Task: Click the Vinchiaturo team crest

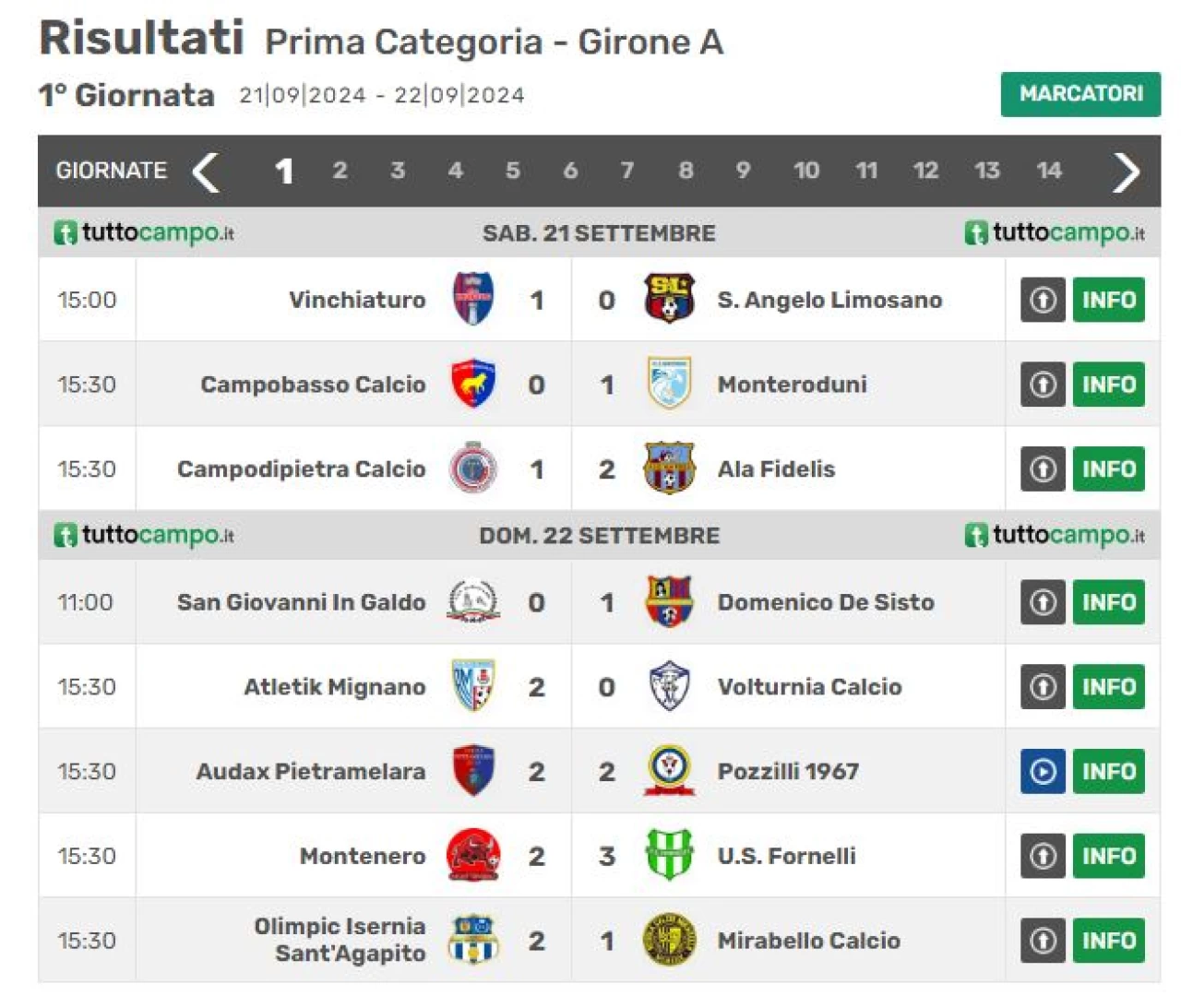Action: (x=473, y=299)
